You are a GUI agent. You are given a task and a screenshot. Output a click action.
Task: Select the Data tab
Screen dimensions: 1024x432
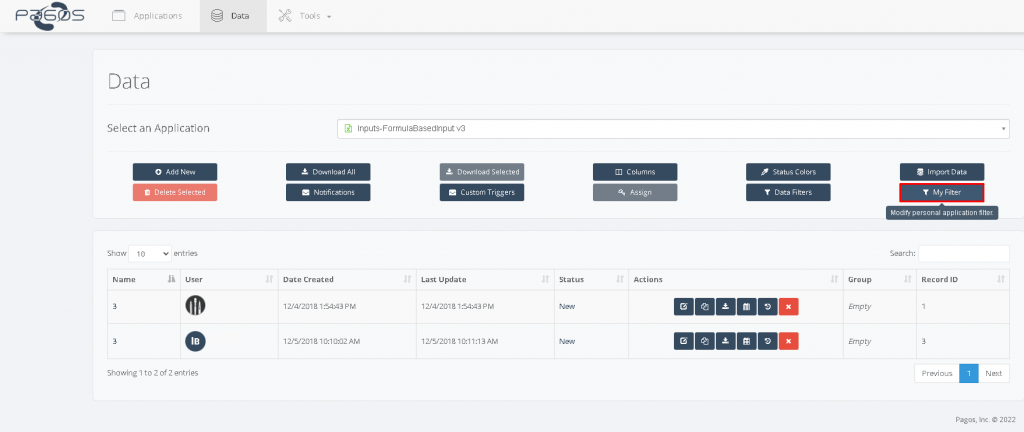point(232,16)
